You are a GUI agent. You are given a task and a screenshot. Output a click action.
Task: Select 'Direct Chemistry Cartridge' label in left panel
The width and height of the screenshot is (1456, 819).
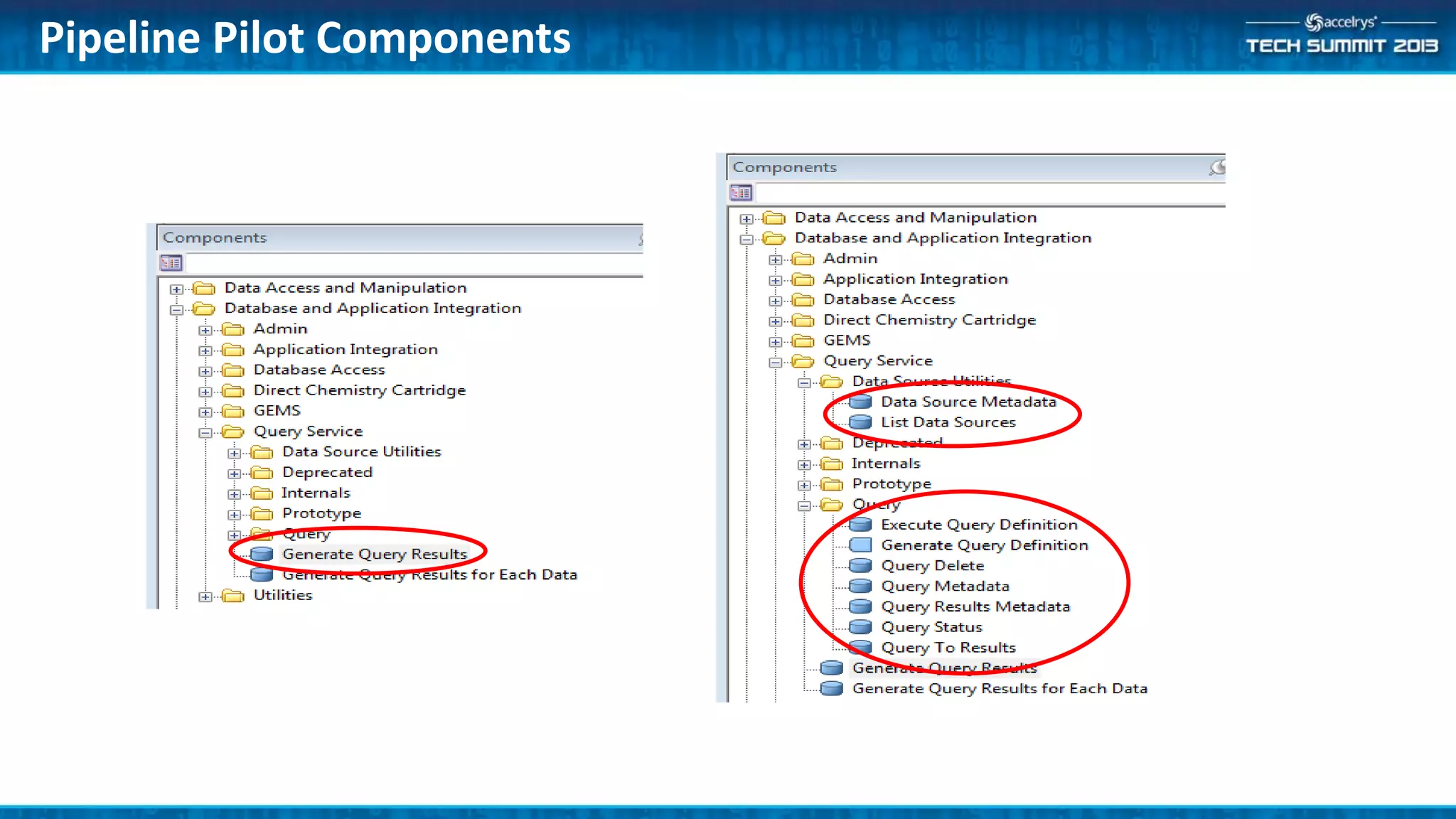click(360, 390)
